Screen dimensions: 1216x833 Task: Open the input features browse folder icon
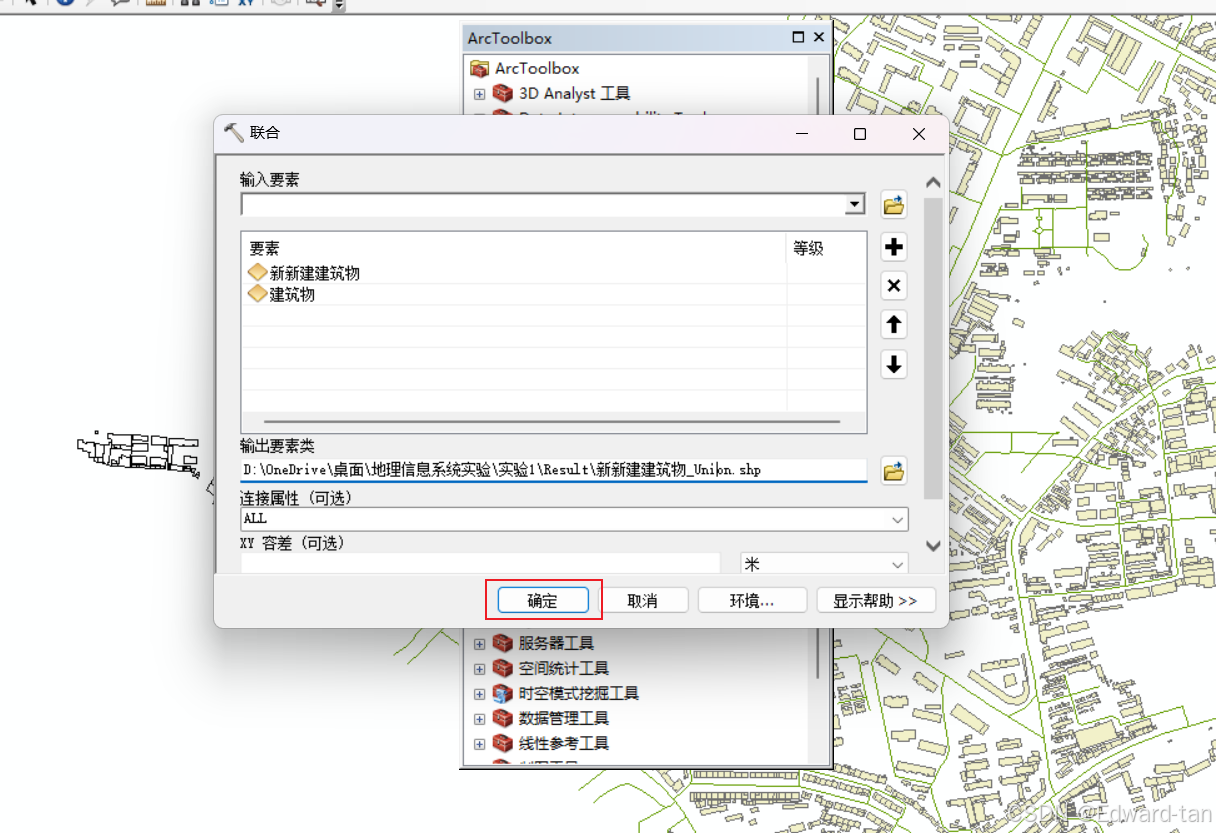tap(893, 205)
